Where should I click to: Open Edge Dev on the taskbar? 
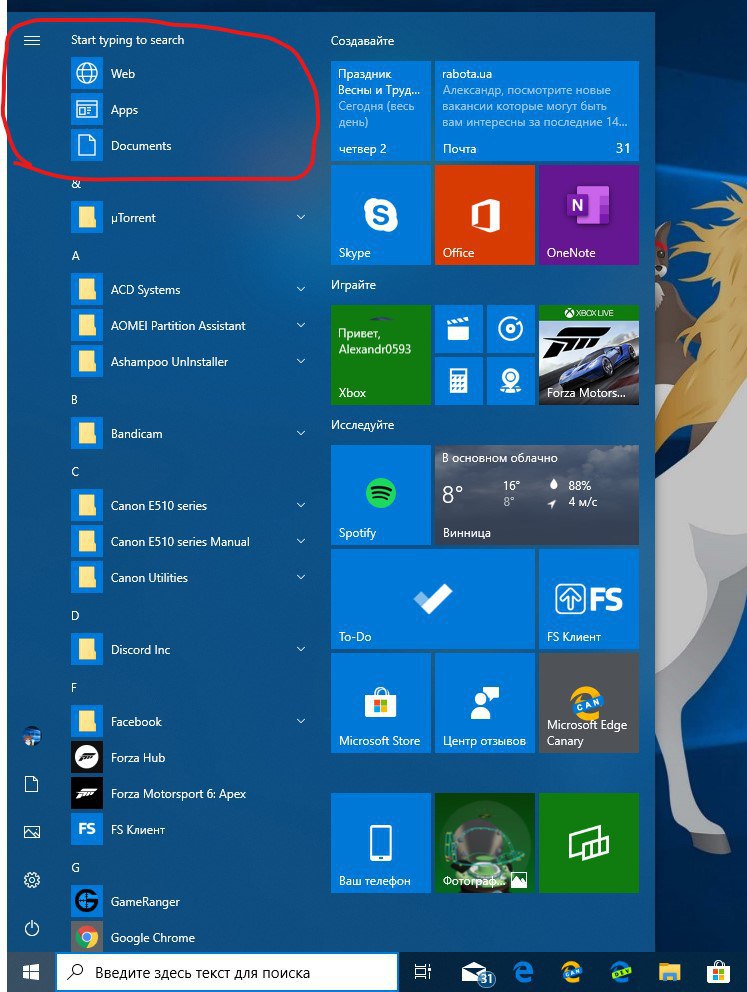620,972
